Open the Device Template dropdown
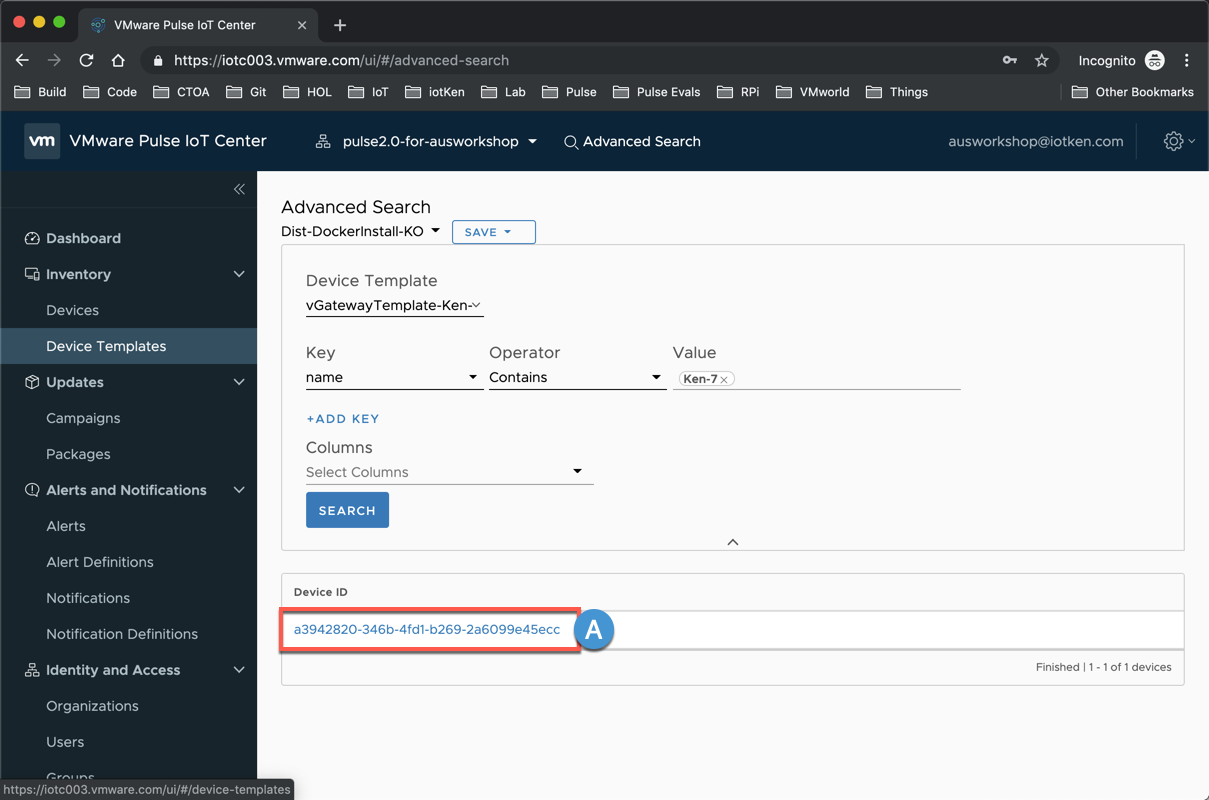 click(394, 306)
